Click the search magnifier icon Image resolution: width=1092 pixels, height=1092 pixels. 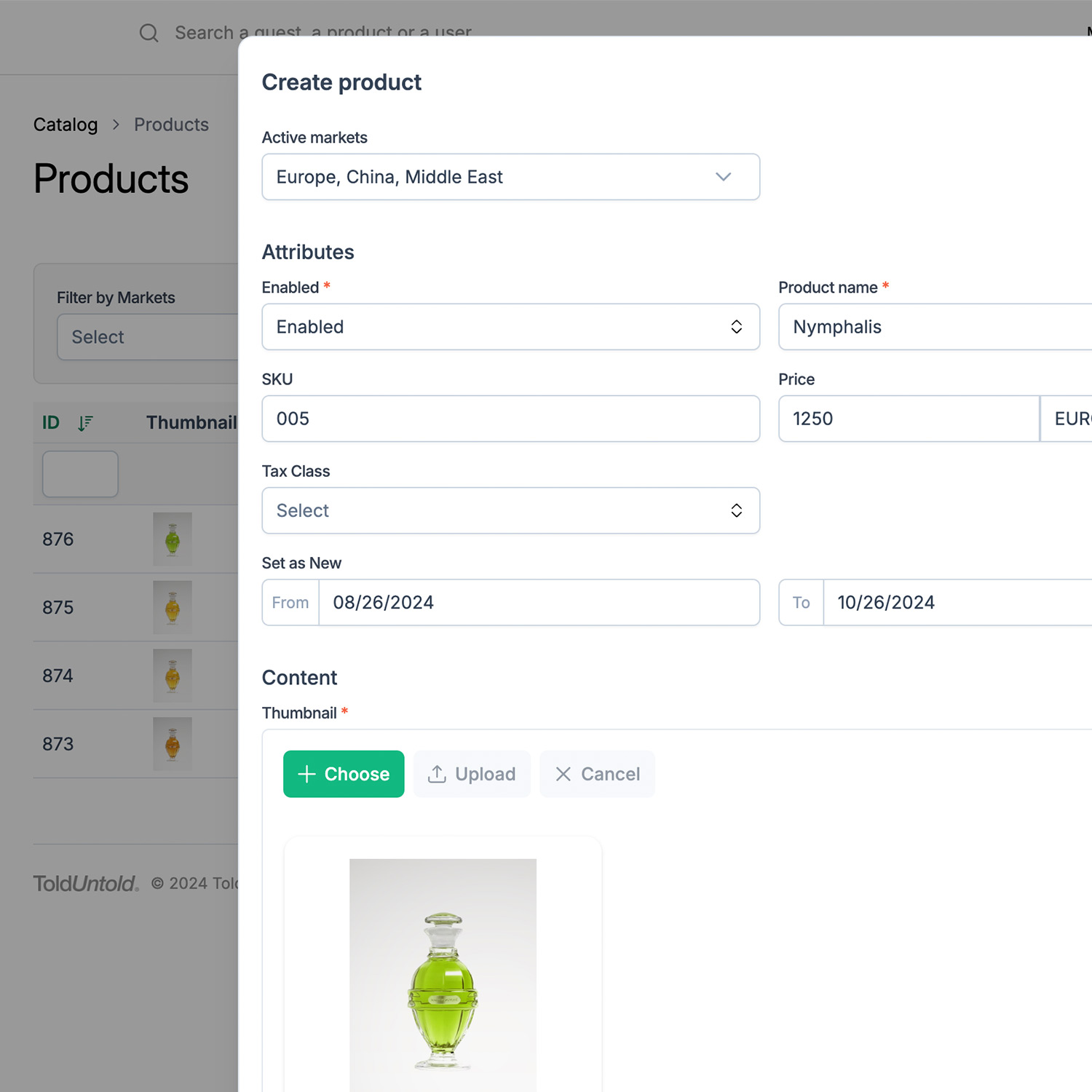click(x=149, y=33)
